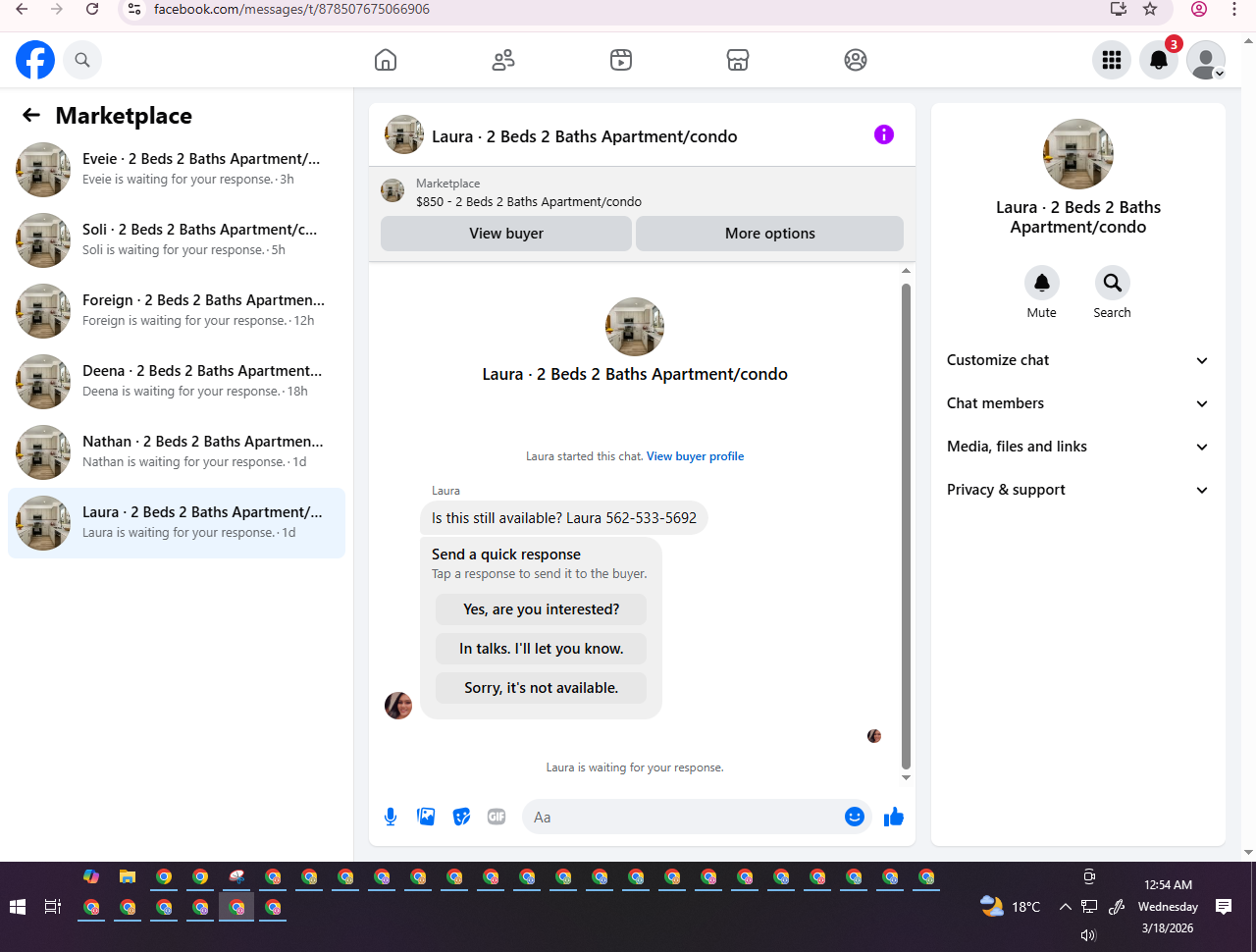Select Laura's conversation in the list
The width and height of the screenshot is (1256, 952).
click(177, 523)
